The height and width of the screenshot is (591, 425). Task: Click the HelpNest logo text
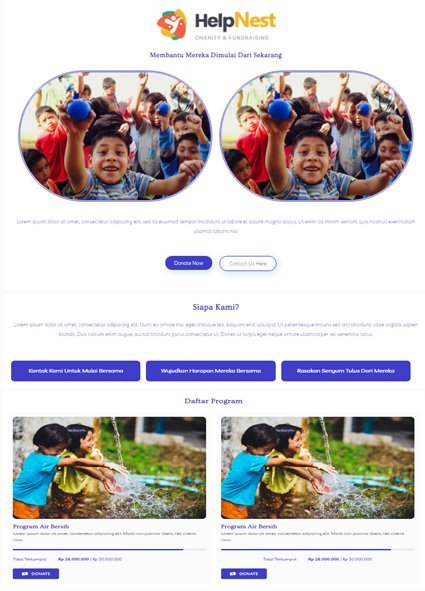click(235, 21)
